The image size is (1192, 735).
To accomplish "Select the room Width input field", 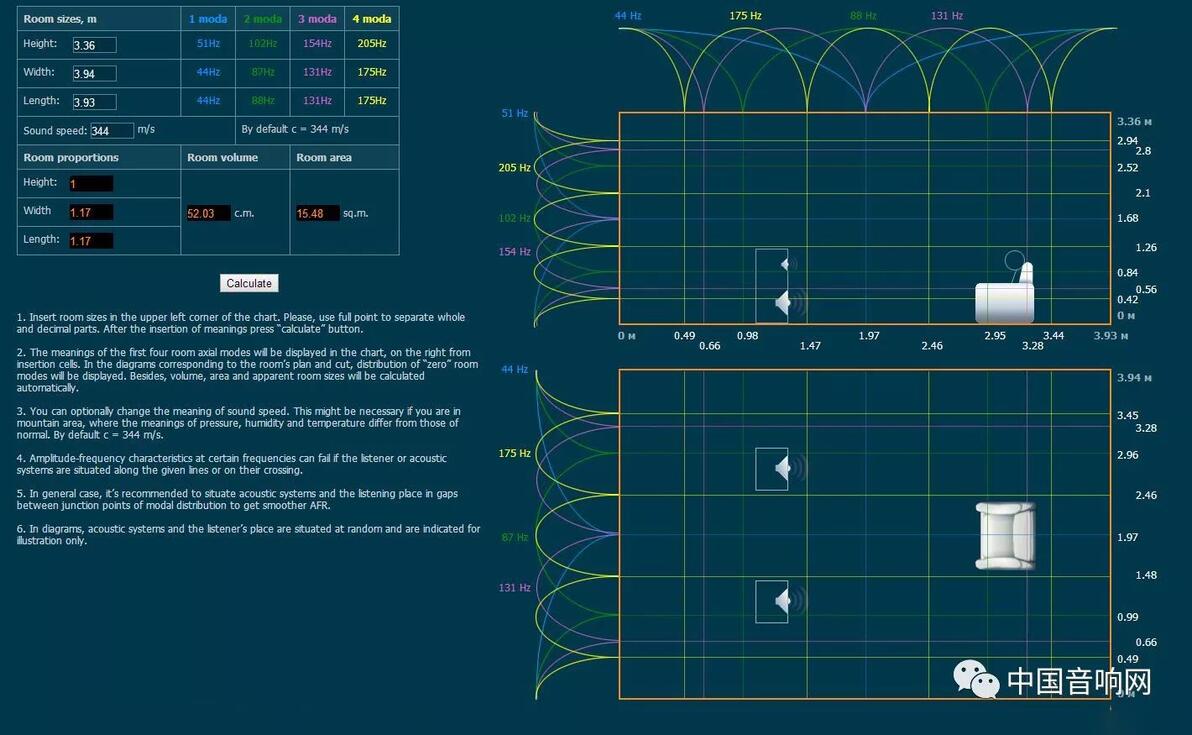I will pos(94,73).
